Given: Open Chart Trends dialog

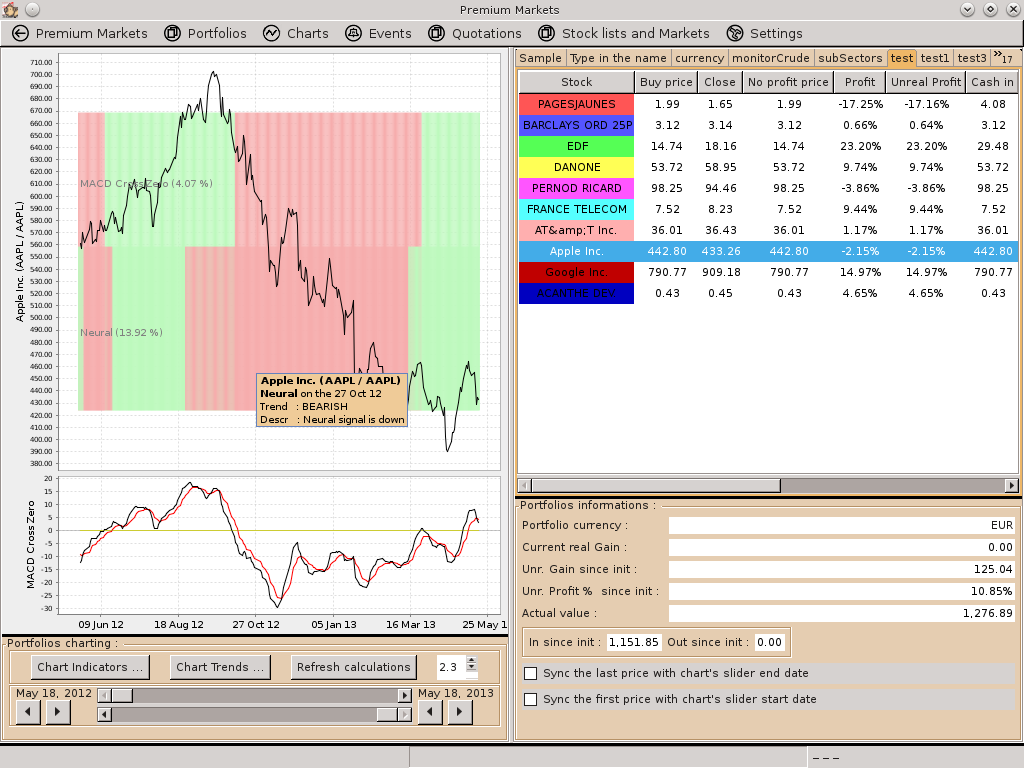Looking at the screenshot, I should click(x=220, y=667).
